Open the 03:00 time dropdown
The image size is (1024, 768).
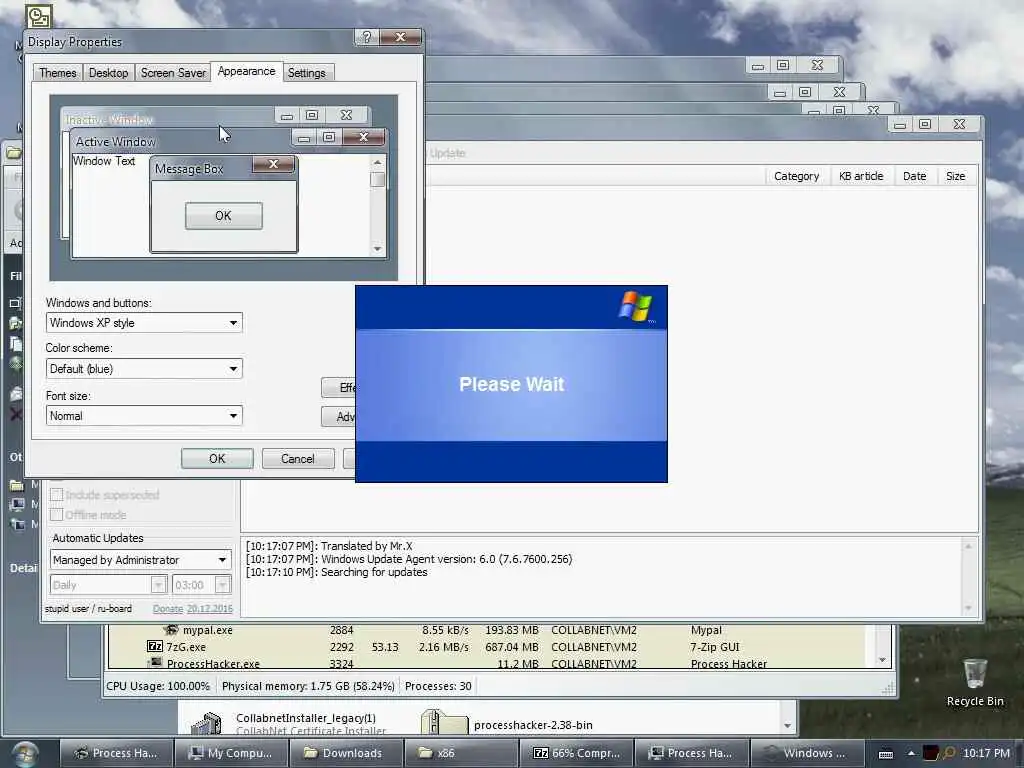pos(201,584)
